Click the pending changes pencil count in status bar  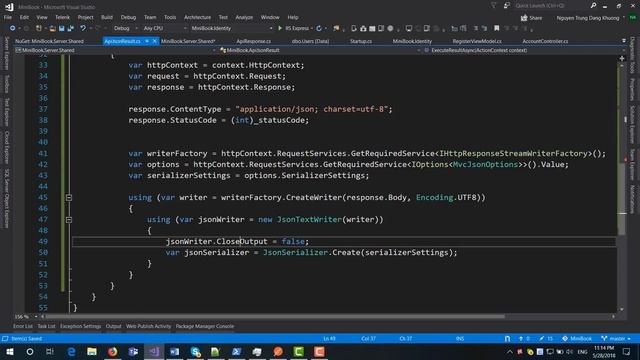546,339
